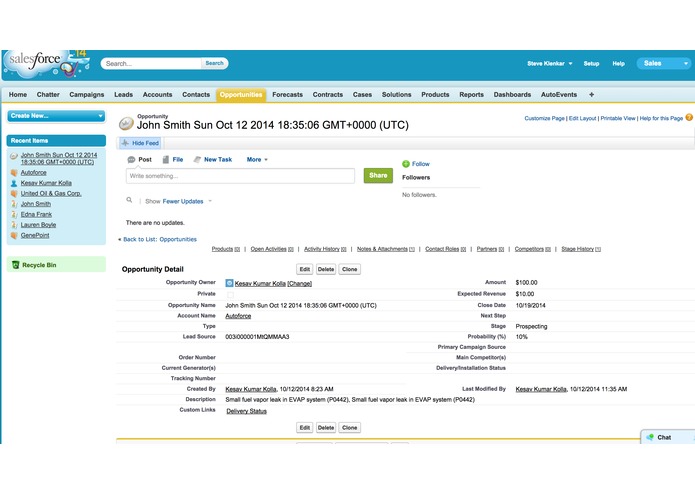This screenshot has width=695, height=494.
Task: Click the green Follow plus icon
Action: pos(406,164)
